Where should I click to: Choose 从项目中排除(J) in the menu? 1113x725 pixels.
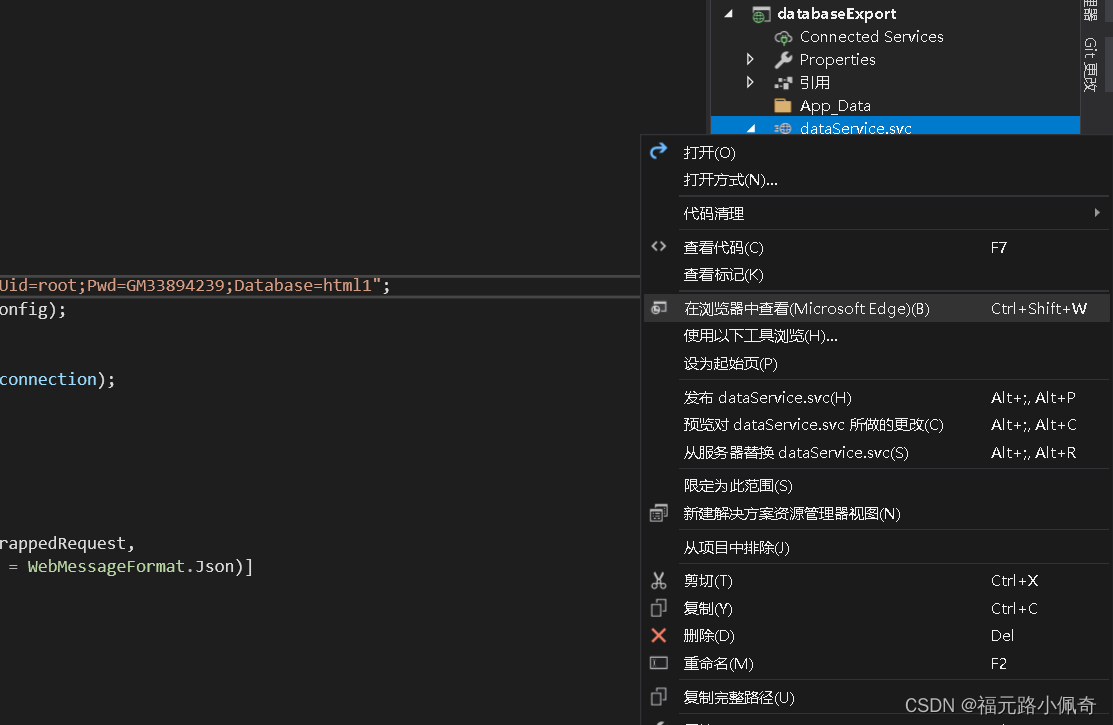[x=736, y=548]
